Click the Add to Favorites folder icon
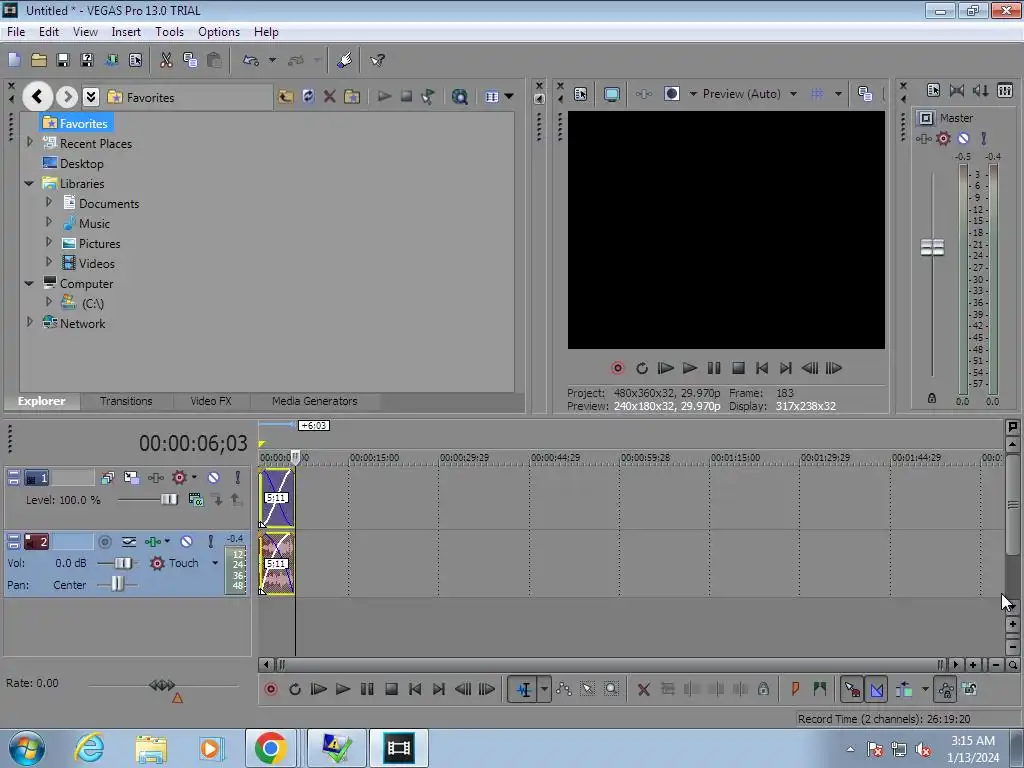This screenshot has width=1024, height=768. pos(352,97)
